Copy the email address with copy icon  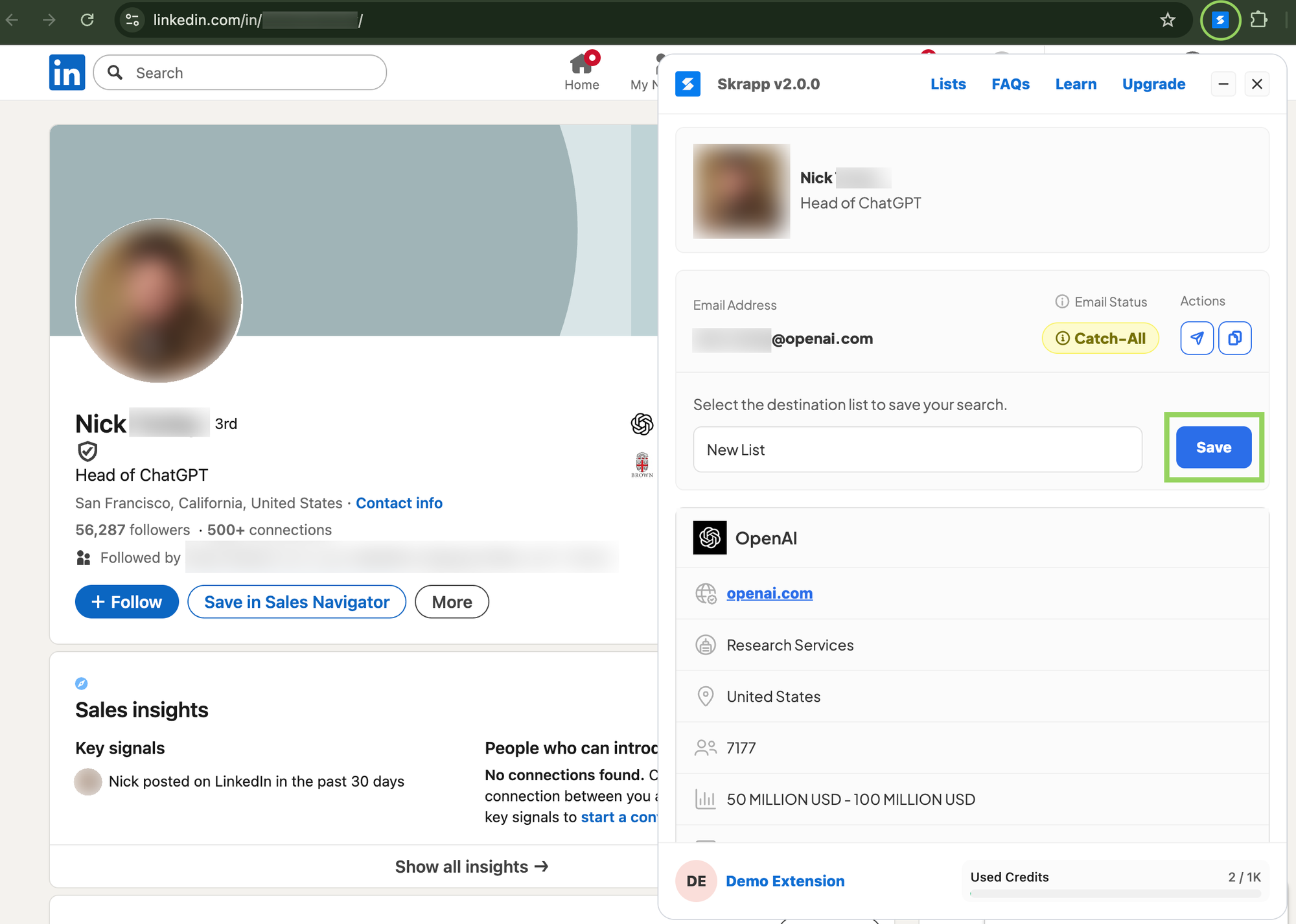1234,338
